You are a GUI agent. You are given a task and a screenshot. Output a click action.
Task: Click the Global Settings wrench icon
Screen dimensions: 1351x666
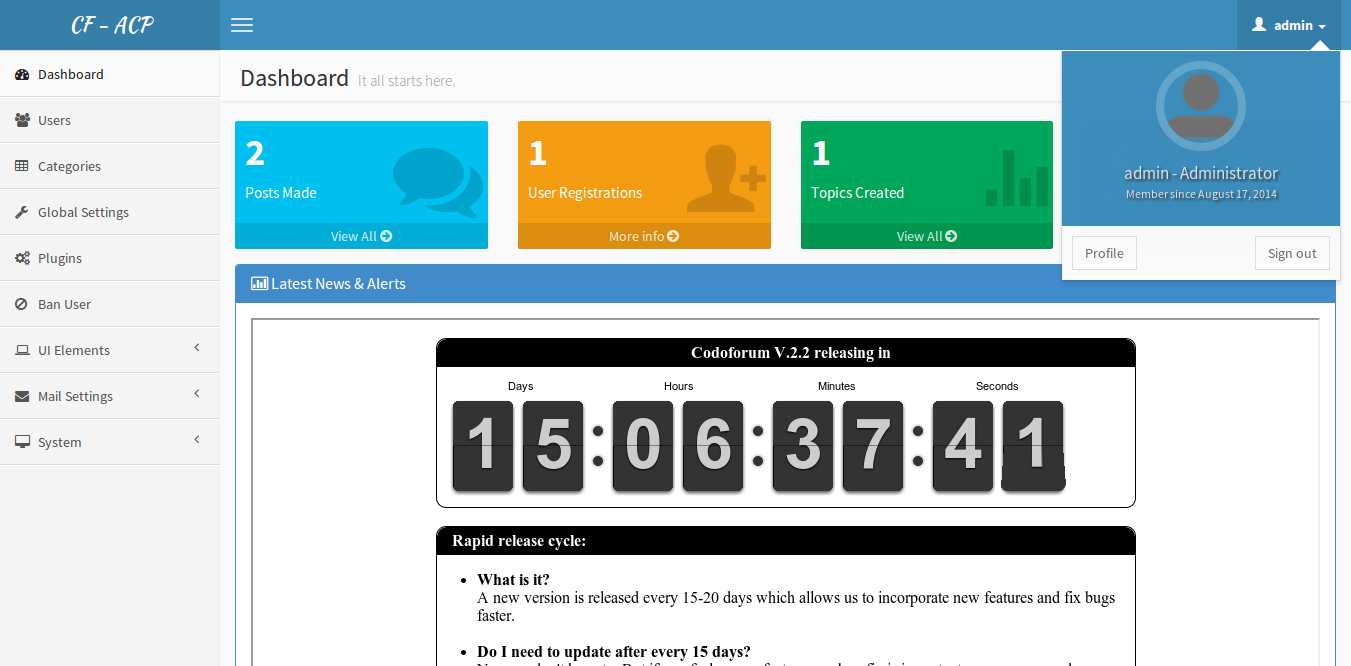point(22,212)
